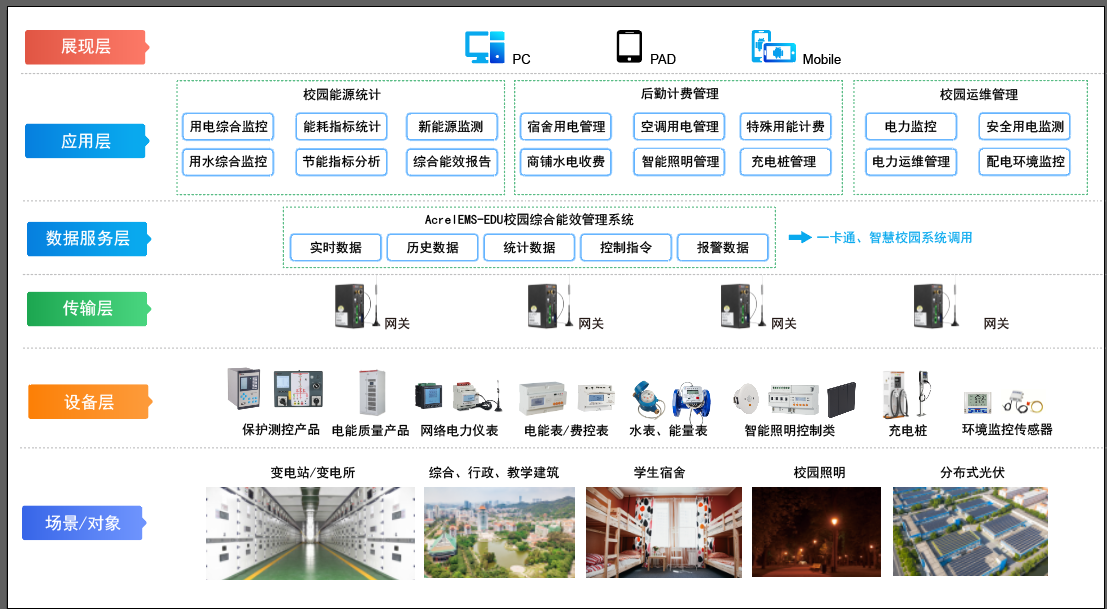Viewport: 1107px width, 609px height.
Task: Click the 一卡通、智慧校园系统调用 link text
Action: pyautogui.click(x=893, y=238)
